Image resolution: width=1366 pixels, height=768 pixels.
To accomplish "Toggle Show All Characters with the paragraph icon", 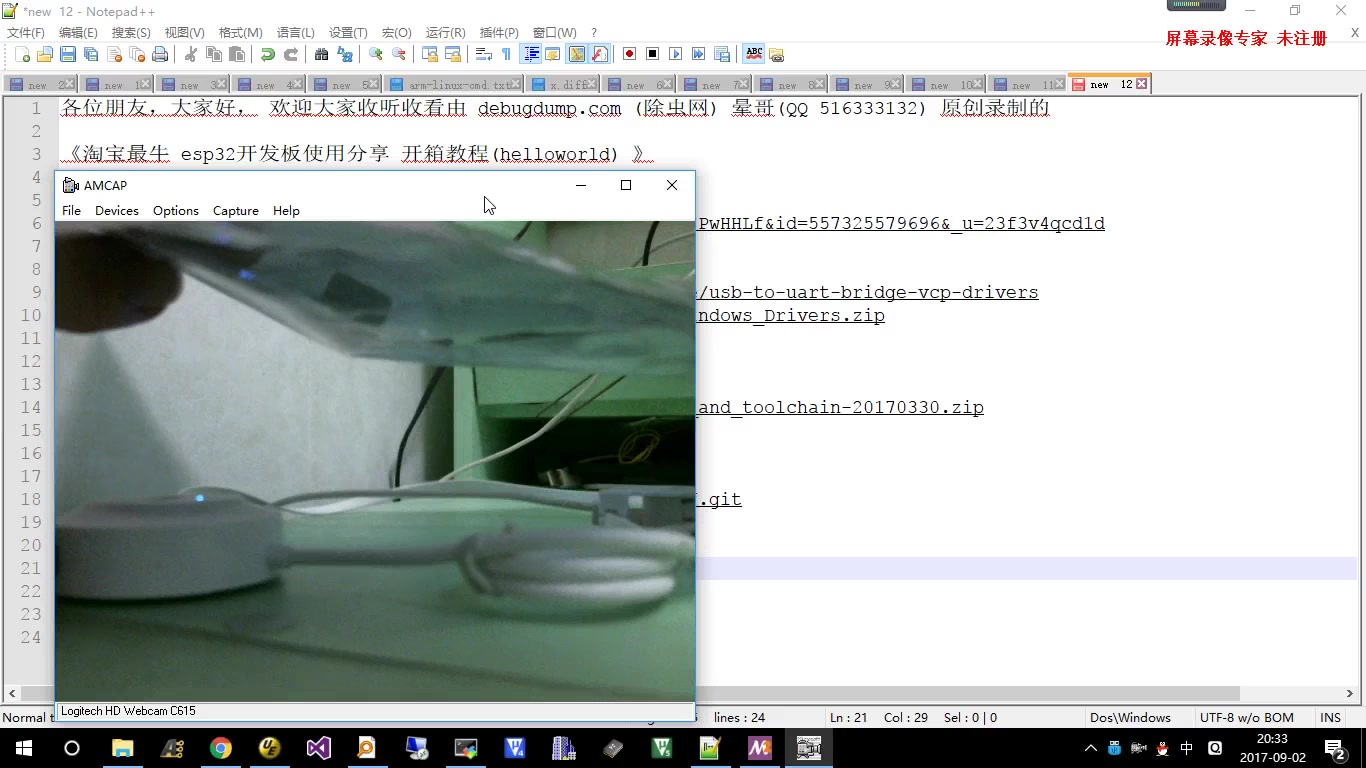I will 506,54.
